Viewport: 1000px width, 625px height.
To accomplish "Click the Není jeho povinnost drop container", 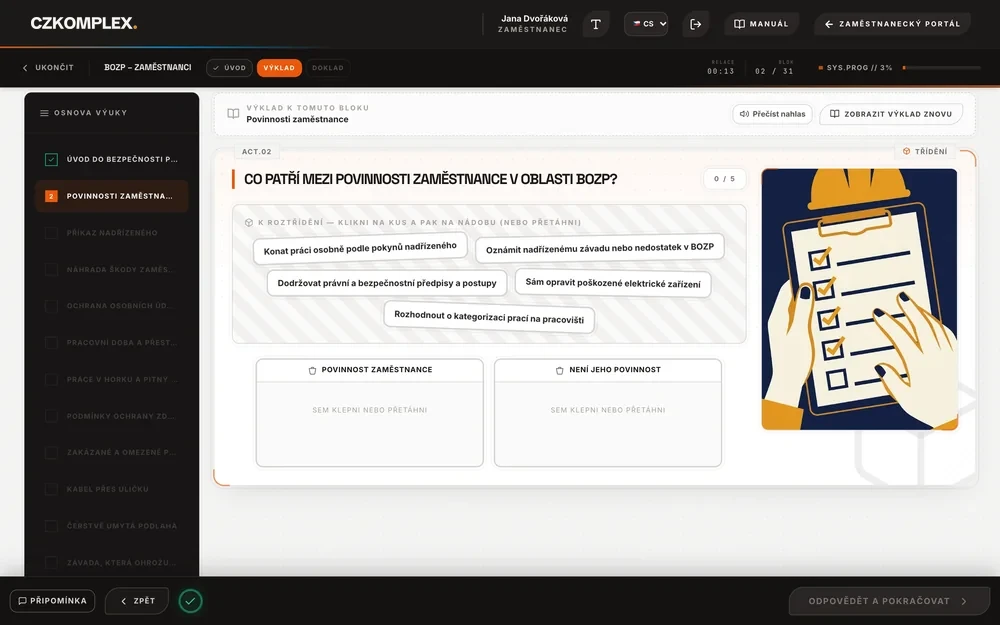I will tap(608, 413).
